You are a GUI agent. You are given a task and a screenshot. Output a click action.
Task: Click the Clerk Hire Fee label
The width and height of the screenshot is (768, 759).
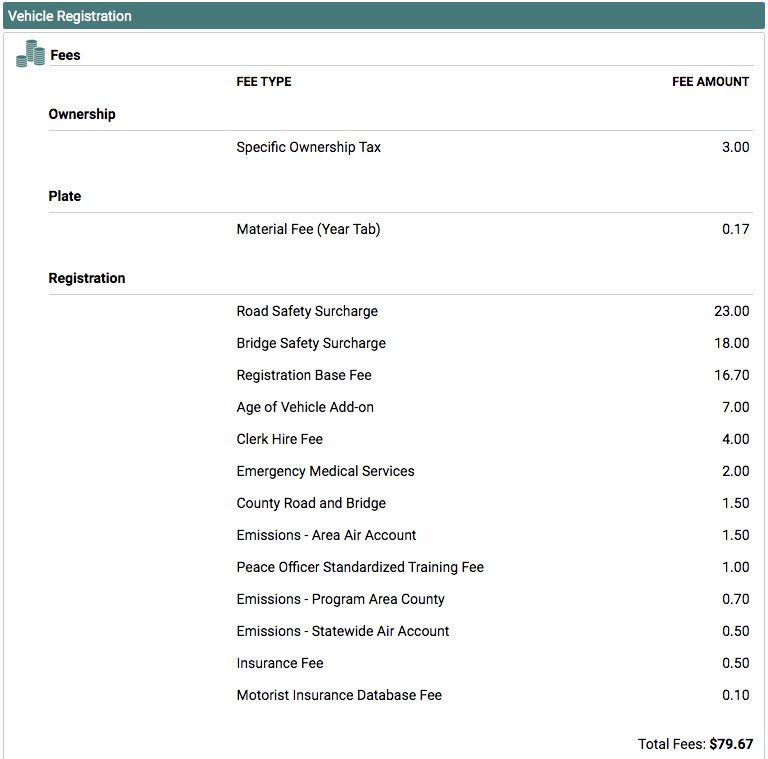[x=280, y=439]
